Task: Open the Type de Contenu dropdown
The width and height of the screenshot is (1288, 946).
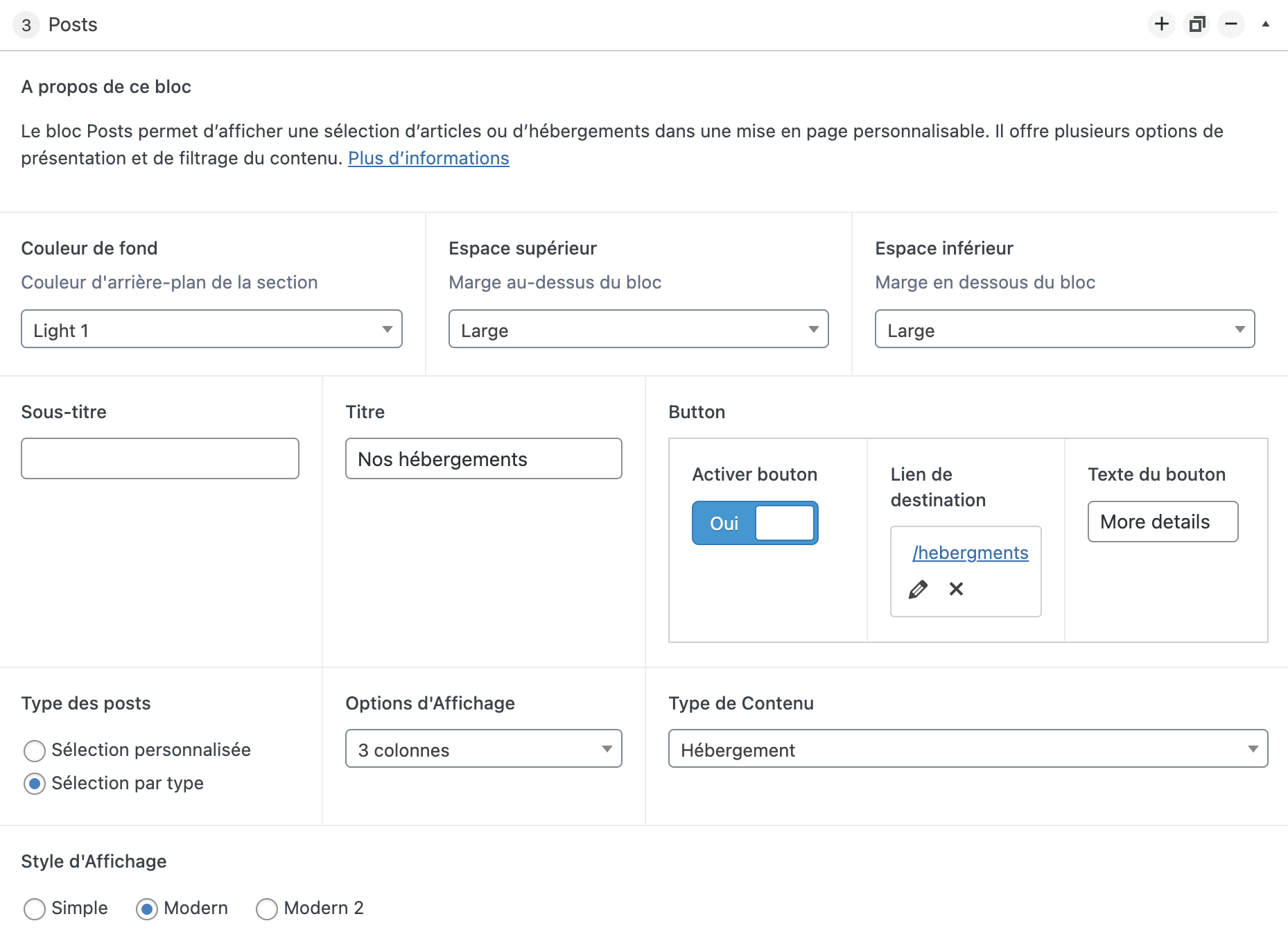Action: [x=968, y=749]
